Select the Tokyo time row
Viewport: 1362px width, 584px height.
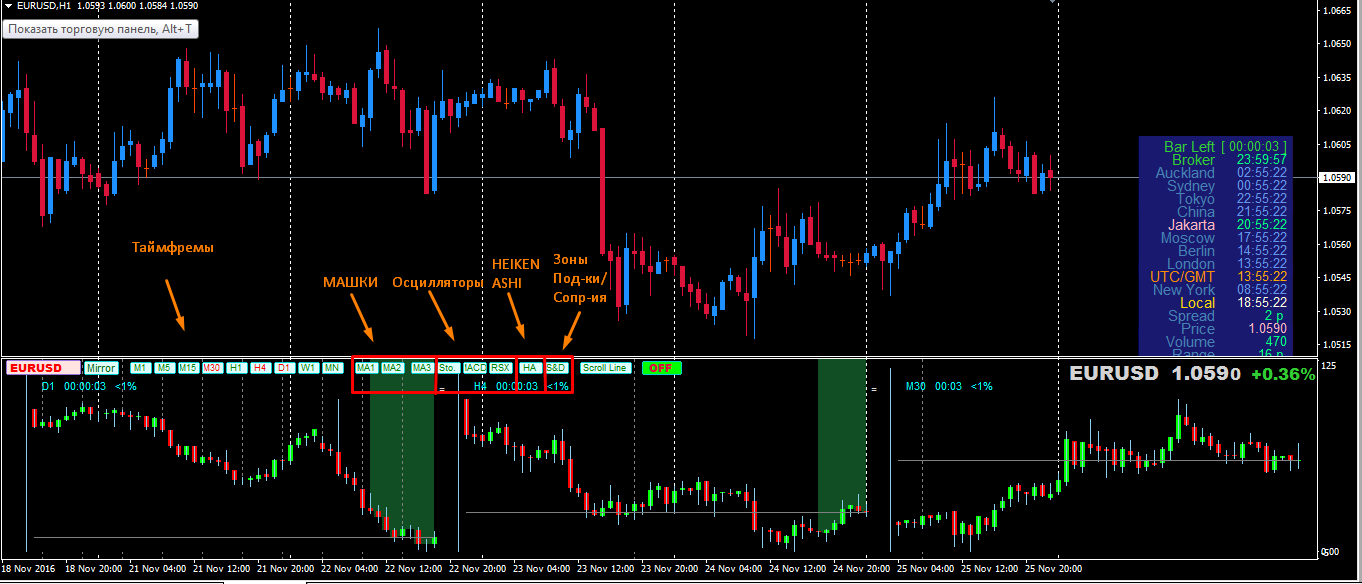pyautogui.click(x=1232, y=199)
